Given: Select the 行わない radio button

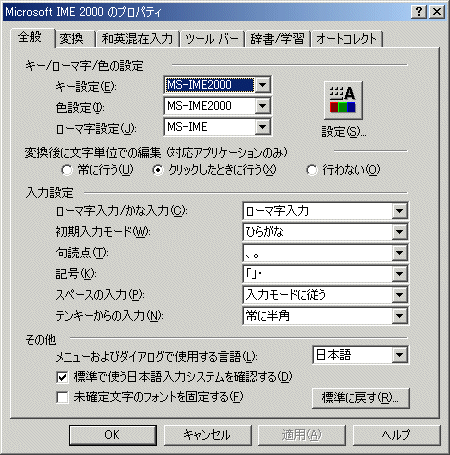Looking at the screenshot, I should click(x=312, y=170).
